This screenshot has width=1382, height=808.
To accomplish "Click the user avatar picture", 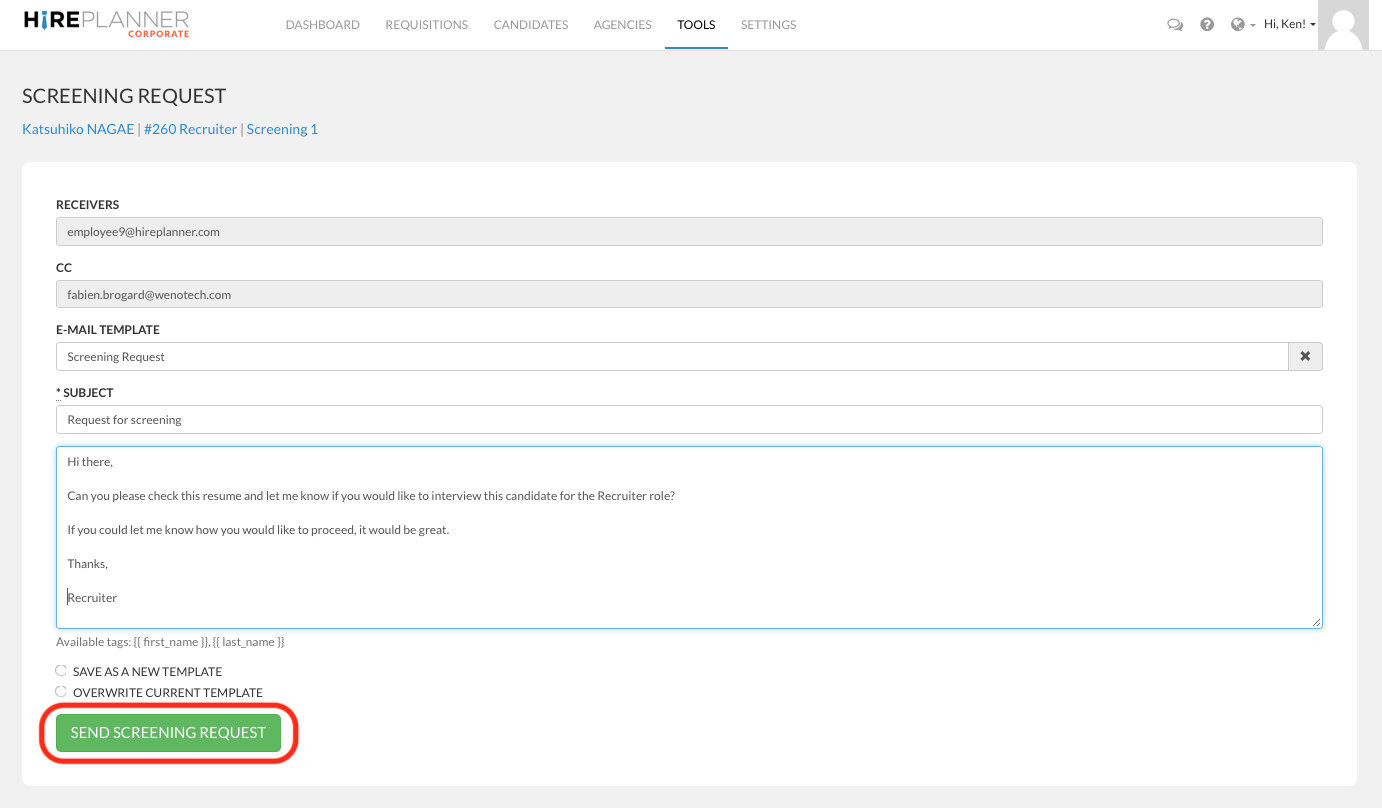I will coord(1343,25).
